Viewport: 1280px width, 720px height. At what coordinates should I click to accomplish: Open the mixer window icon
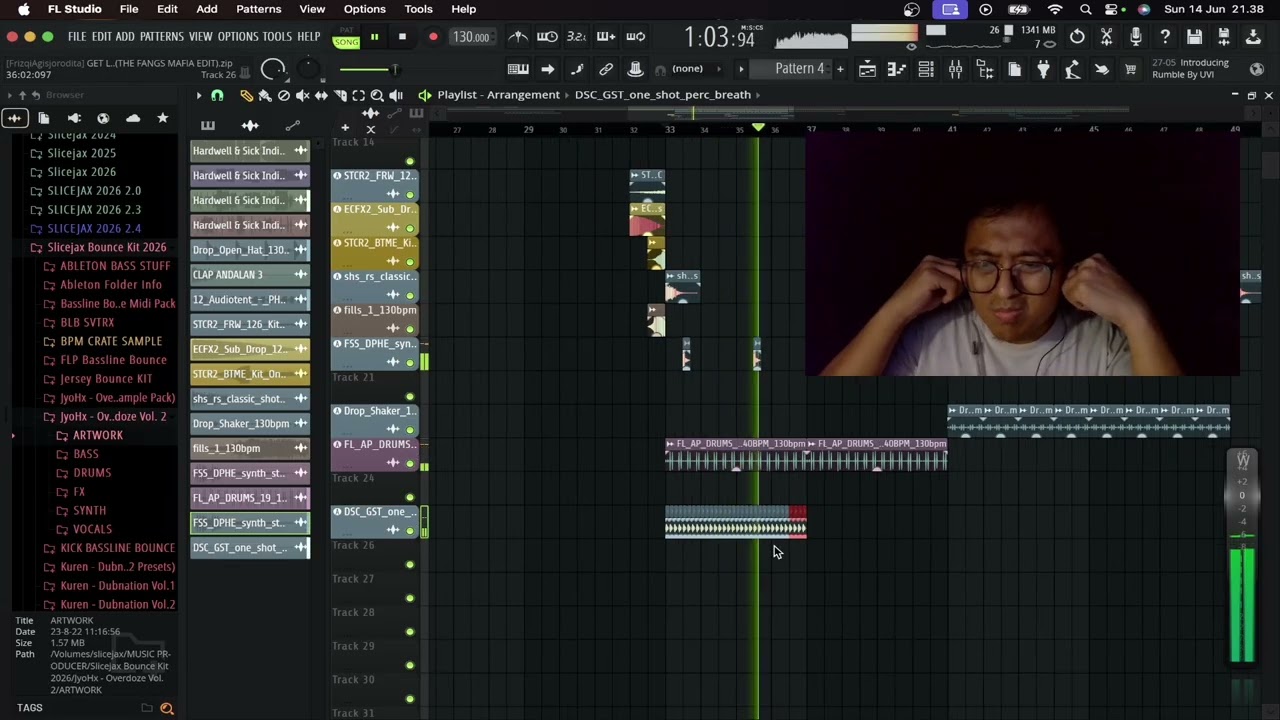(x=955, y=69)
